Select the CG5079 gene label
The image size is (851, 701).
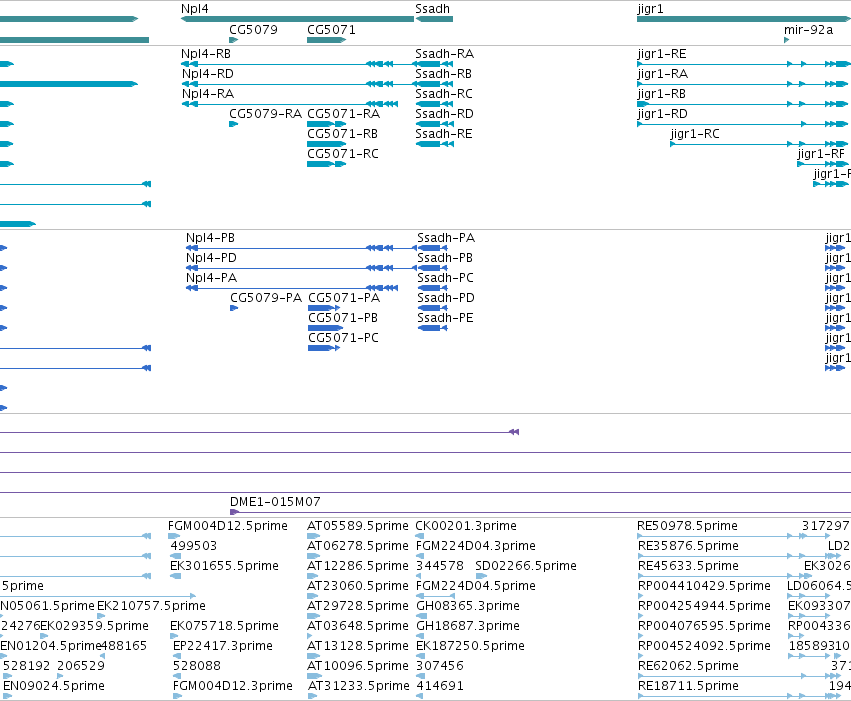253,30
